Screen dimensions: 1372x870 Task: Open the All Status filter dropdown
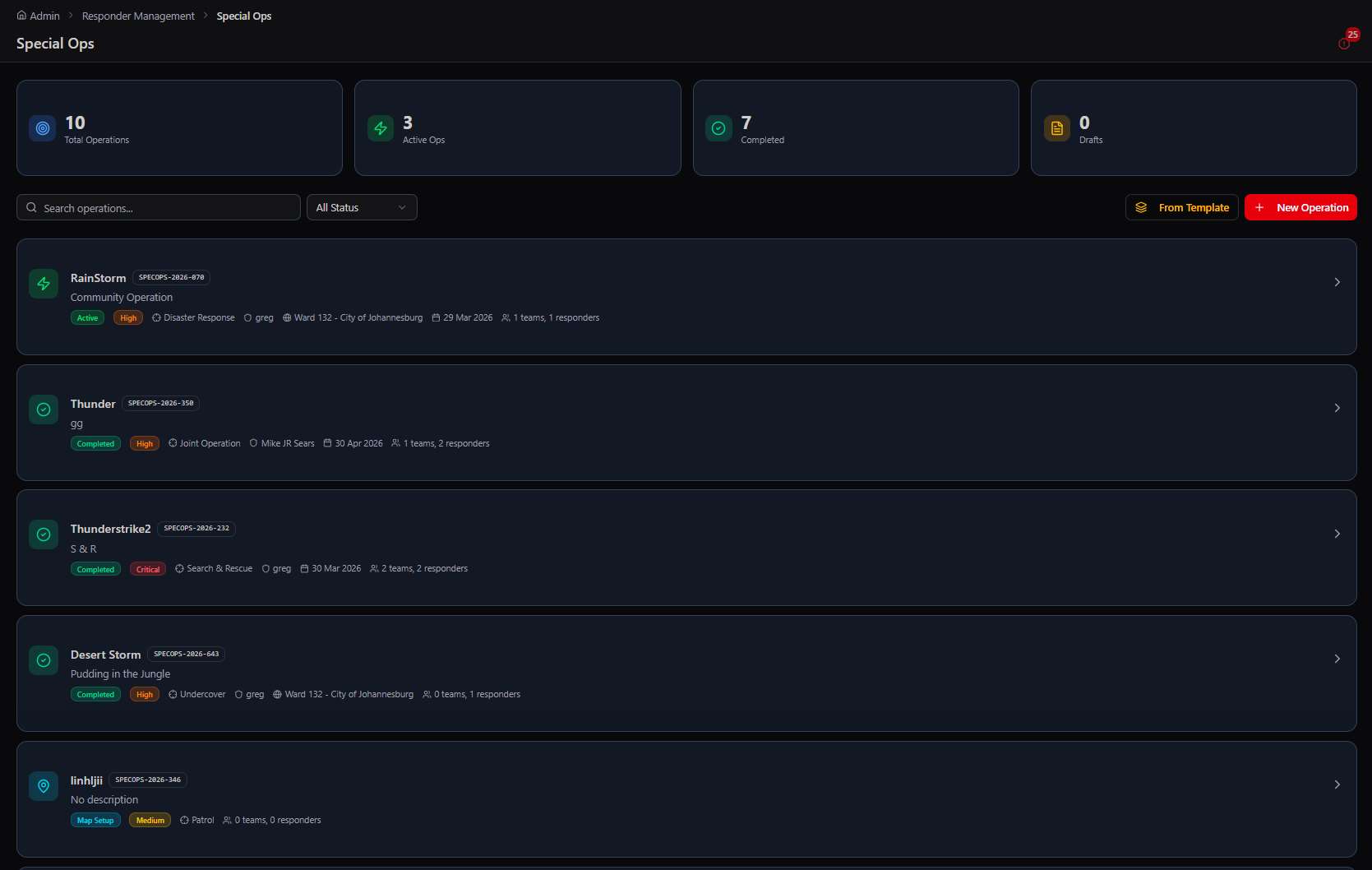pyautogui.click(x=362, y=207)
